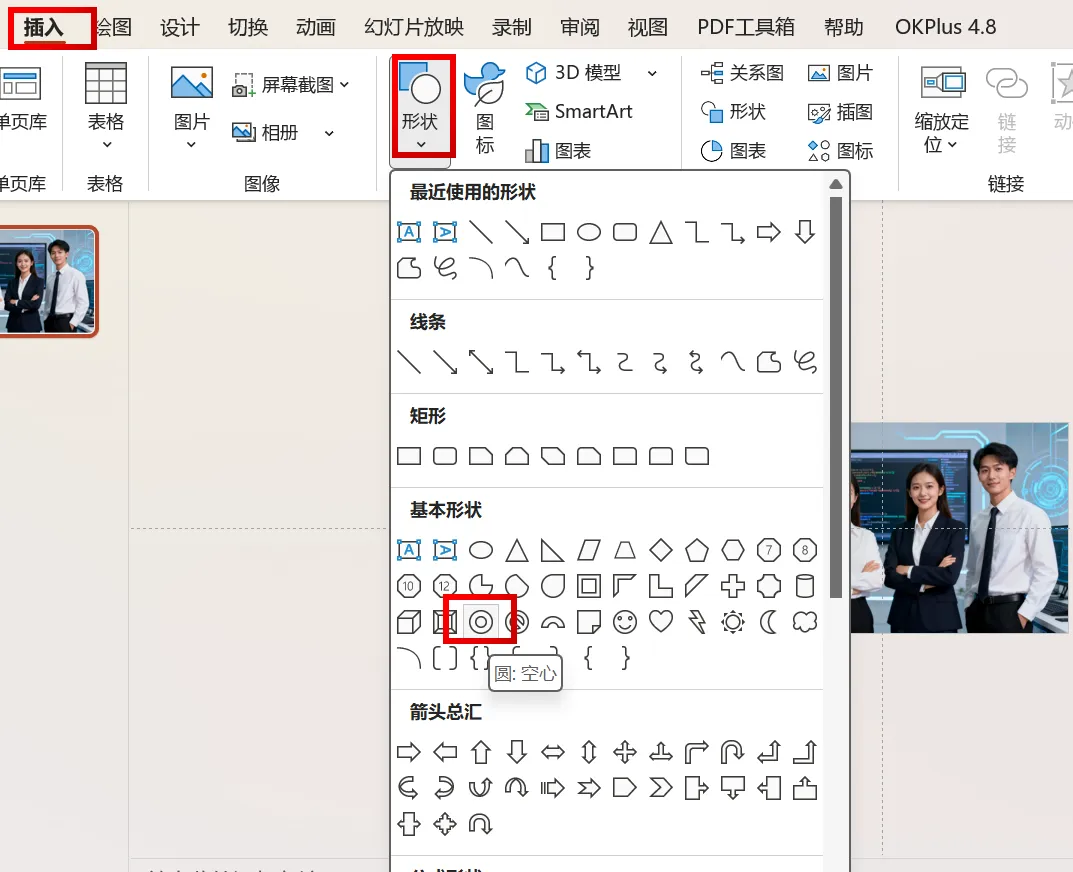1073x872 pixels.
Task: Select the right arrow in 最近使用的形状
Action: (768, 232)
